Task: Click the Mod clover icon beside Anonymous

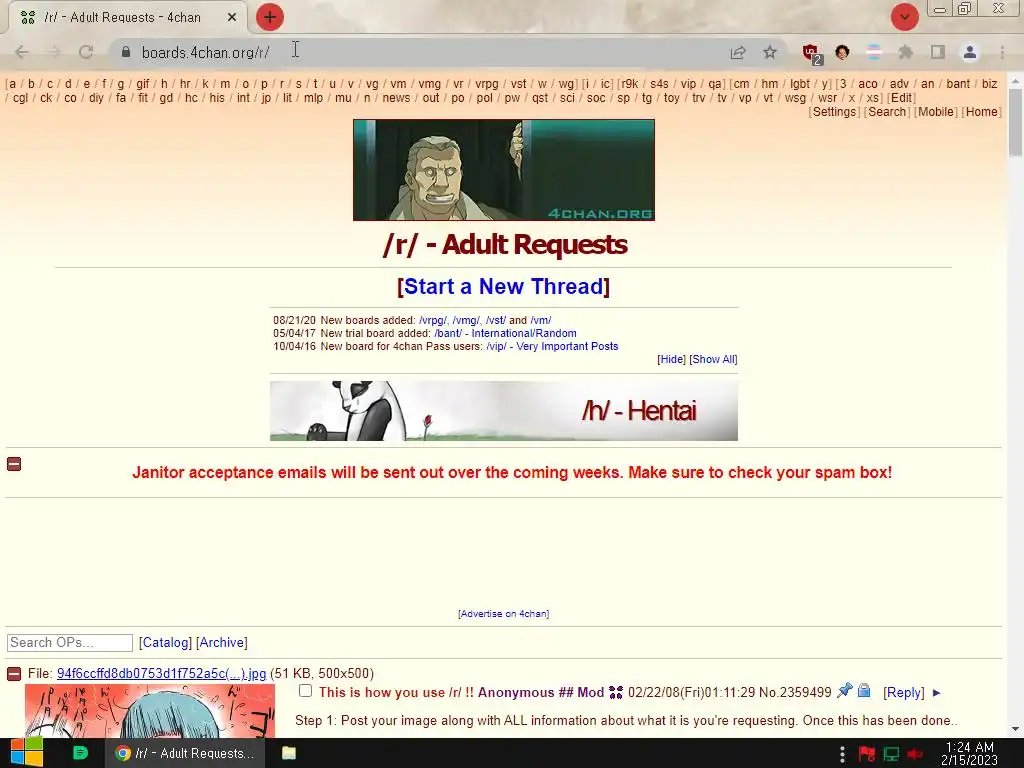Action: (616, 692)
